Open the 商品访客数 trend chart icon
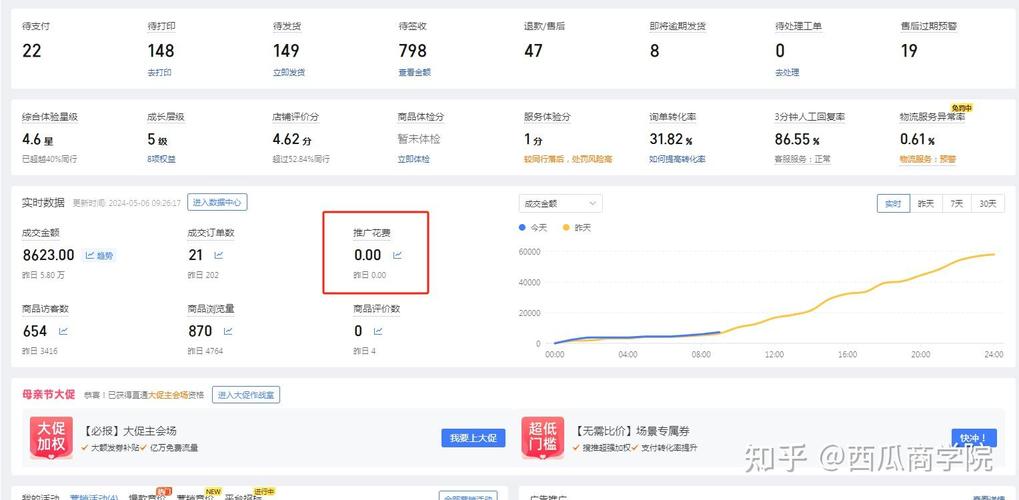This screenshot has width=1019, height=500. coord(63,331)
